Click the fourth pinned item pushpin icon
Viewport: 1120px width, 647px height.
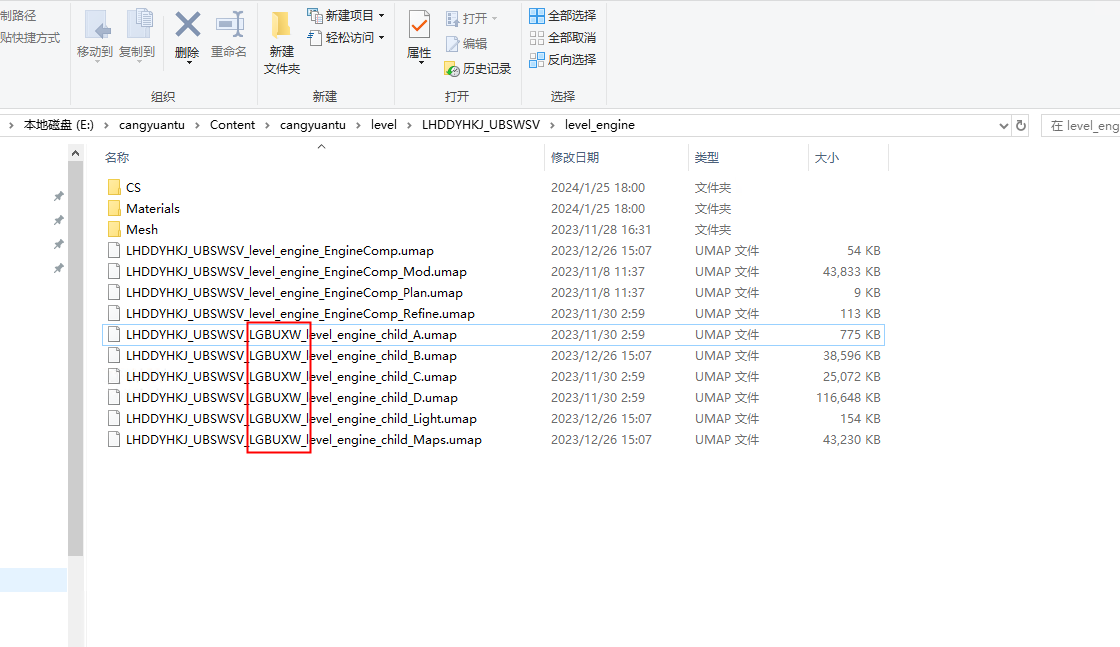[59, 269]
